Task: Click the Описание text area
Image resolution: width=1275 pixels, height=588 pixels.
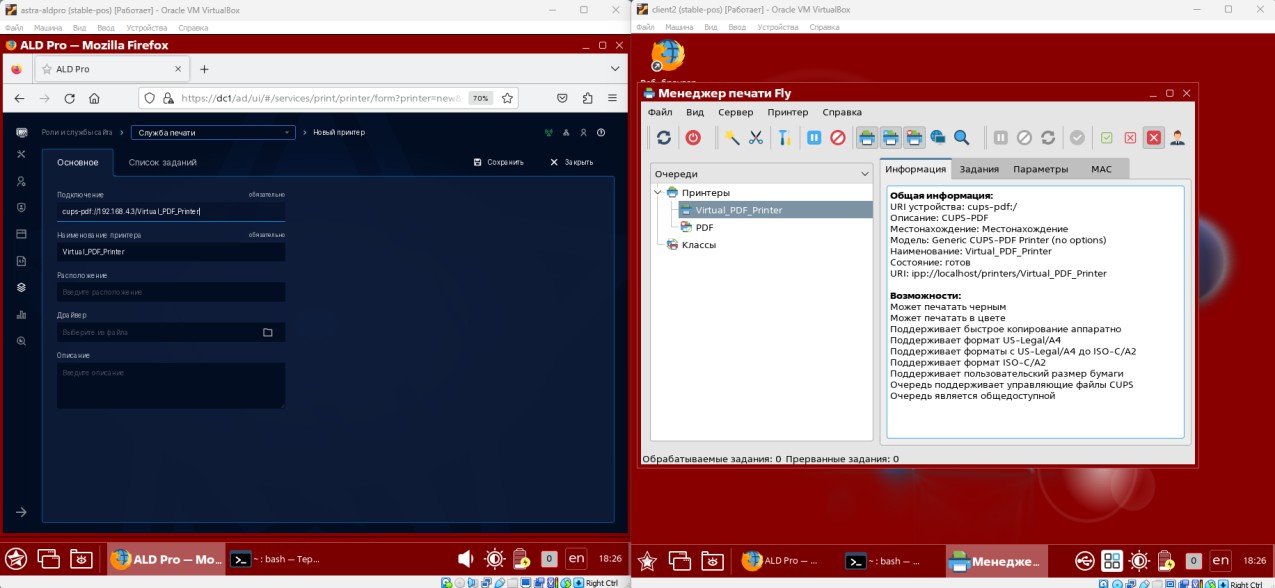Action: point(171,385)
